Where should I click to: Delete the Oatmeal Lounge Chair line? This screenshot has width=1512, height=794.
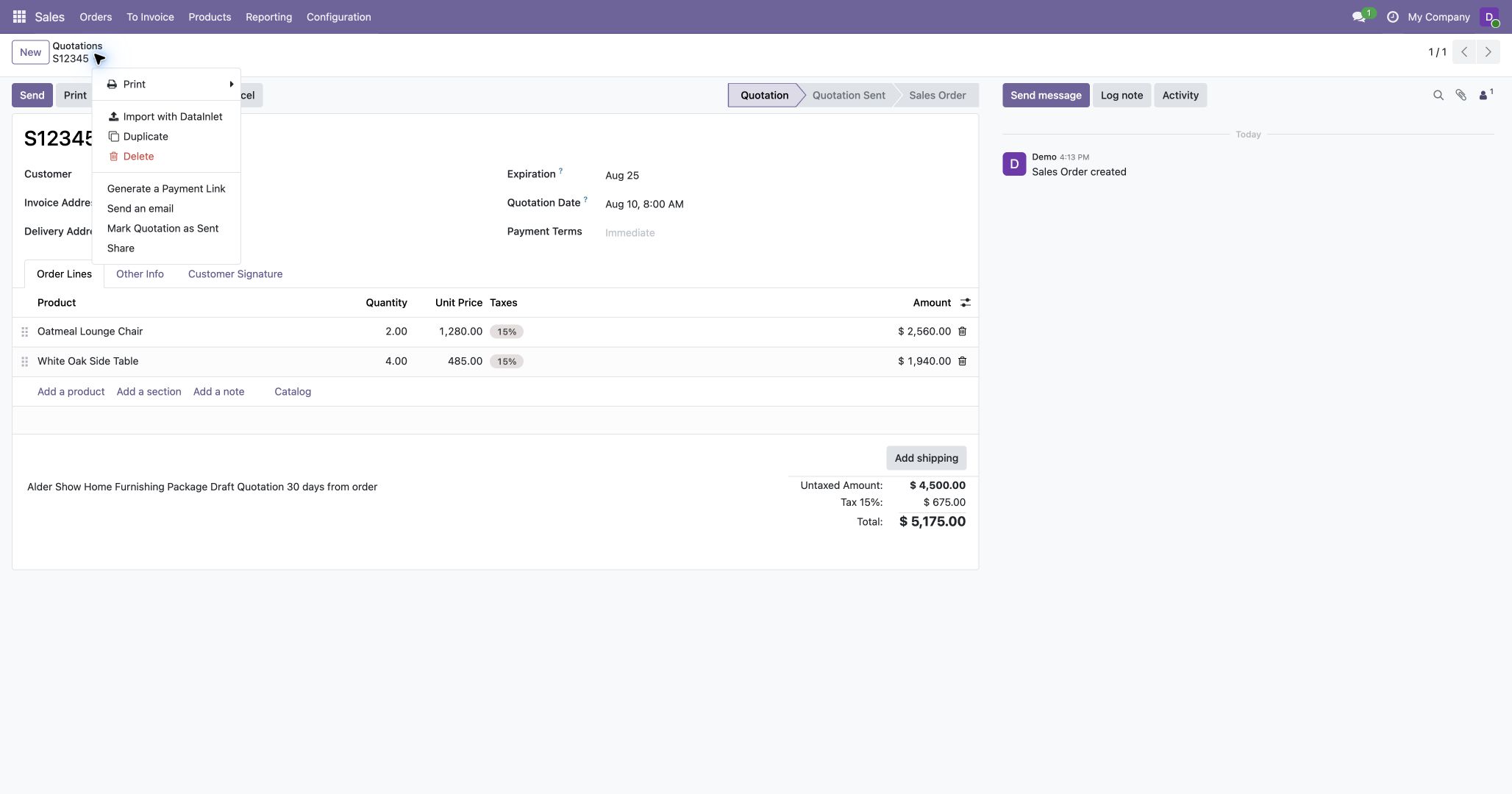[x=962, y=332]
